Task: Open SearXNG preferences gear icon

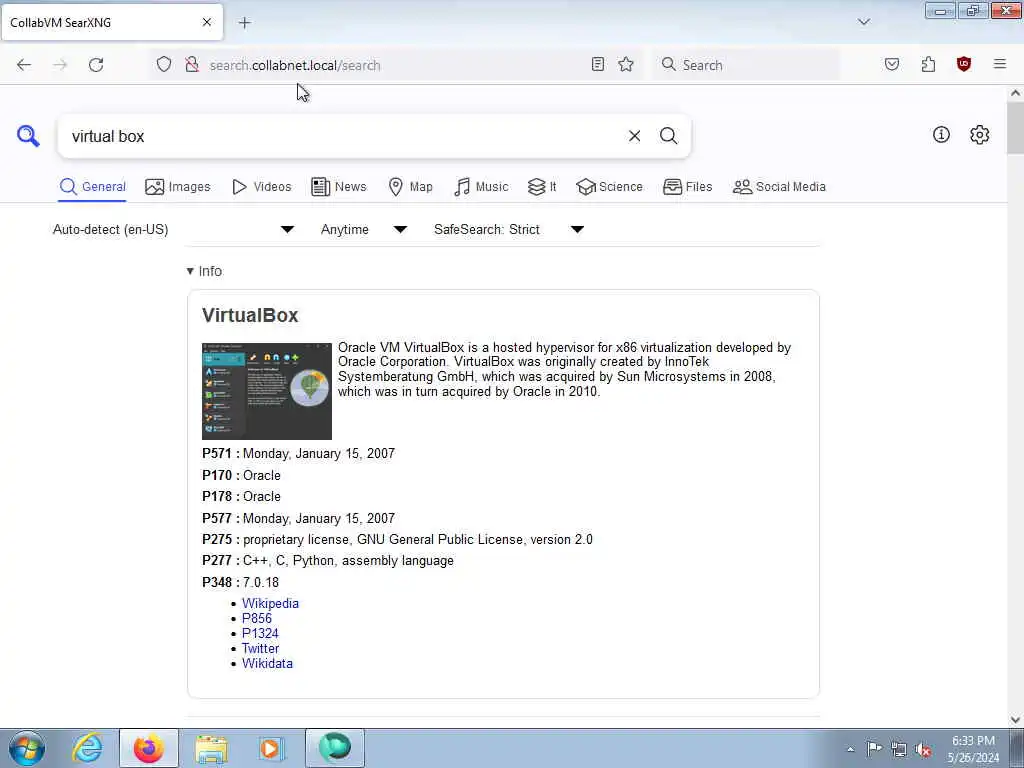Action: [x=979, y=135]
